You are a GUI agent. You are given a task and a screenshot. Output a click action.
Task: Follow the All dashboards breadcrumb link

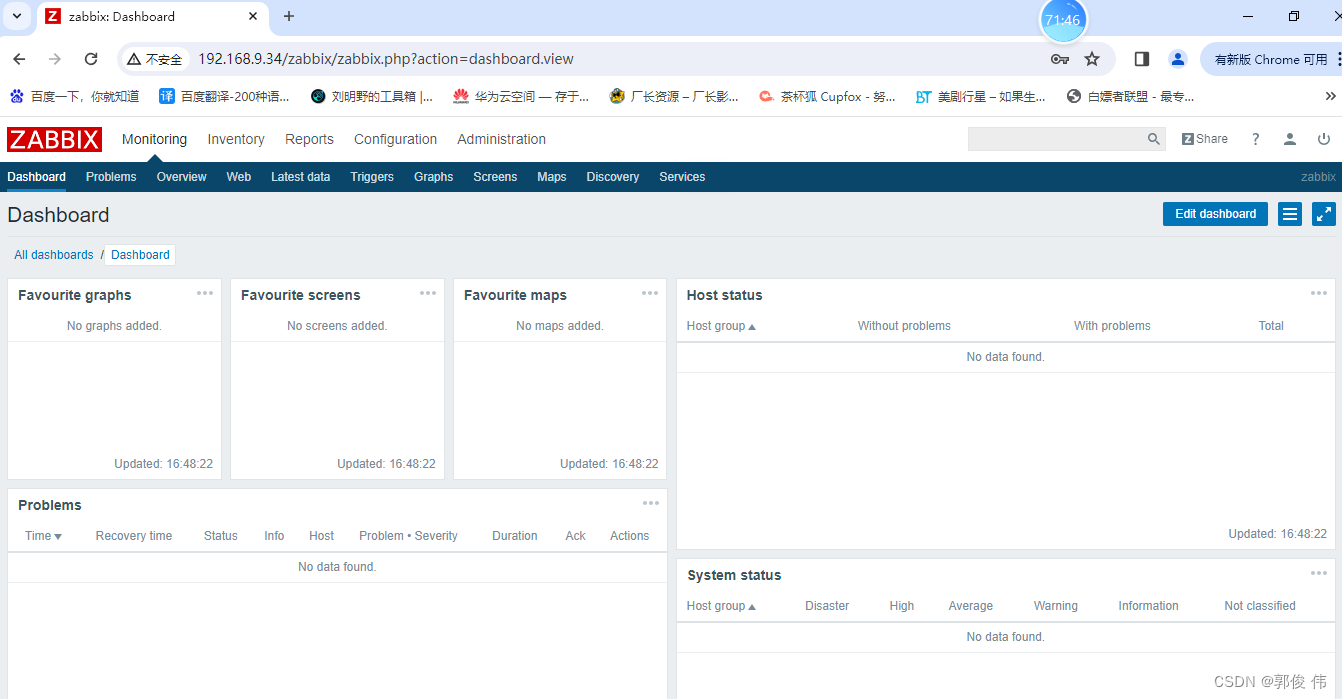(x=53, y=255)
